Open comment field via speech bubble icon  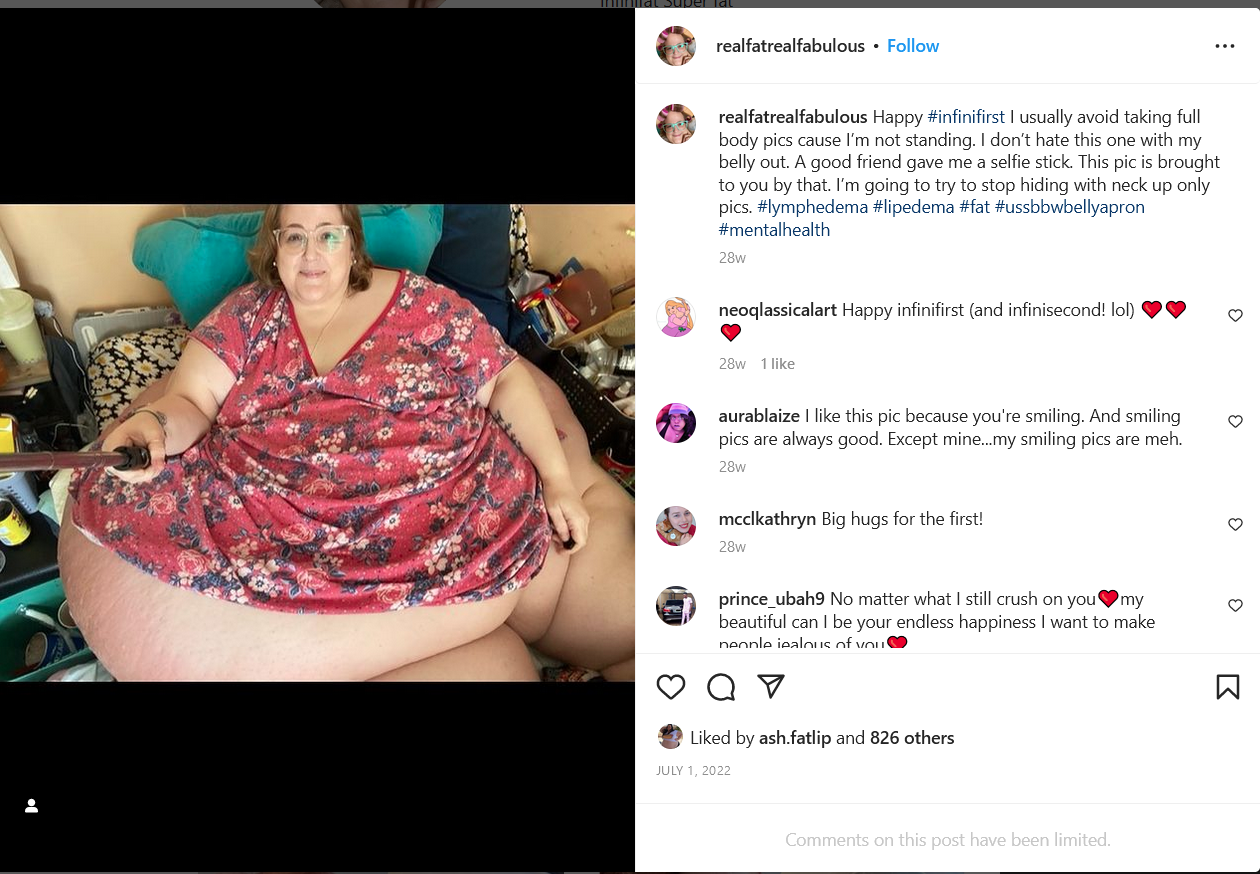pyautogui.click(x=721, y=687)
